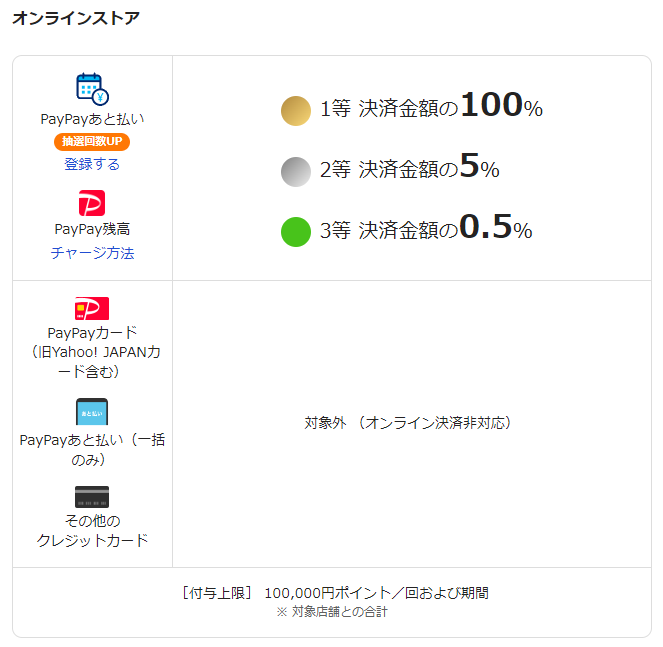
Task: Click the PayPayあと払い(一括のみ) label
Action: coord(92,450)
